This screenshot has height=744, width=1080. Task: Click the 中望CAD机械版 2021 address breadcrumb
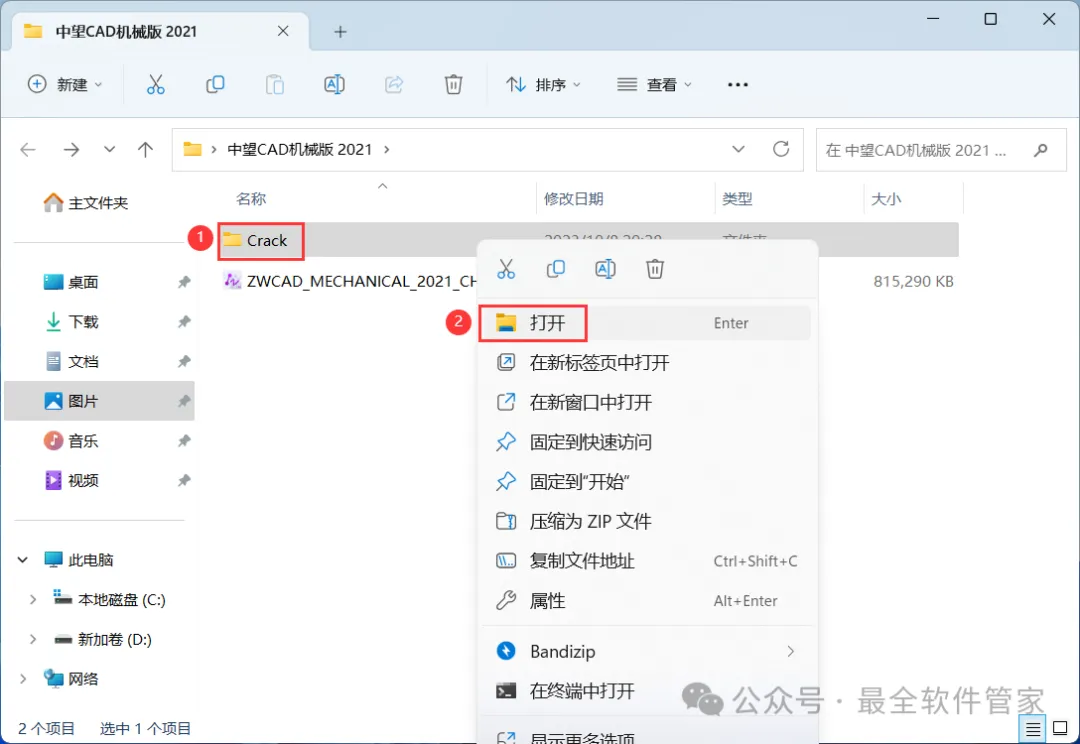[300, 149]
